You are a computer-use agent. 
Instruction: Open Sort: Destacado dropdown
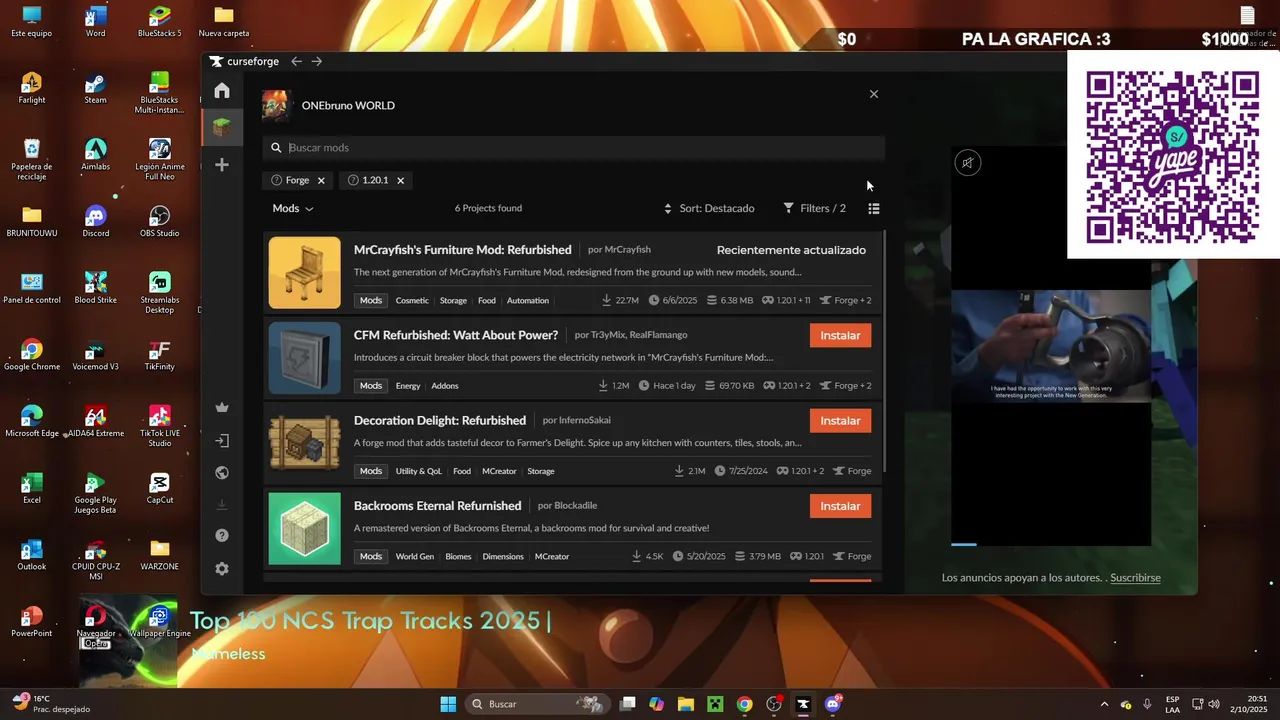click(x=709, y=209)
